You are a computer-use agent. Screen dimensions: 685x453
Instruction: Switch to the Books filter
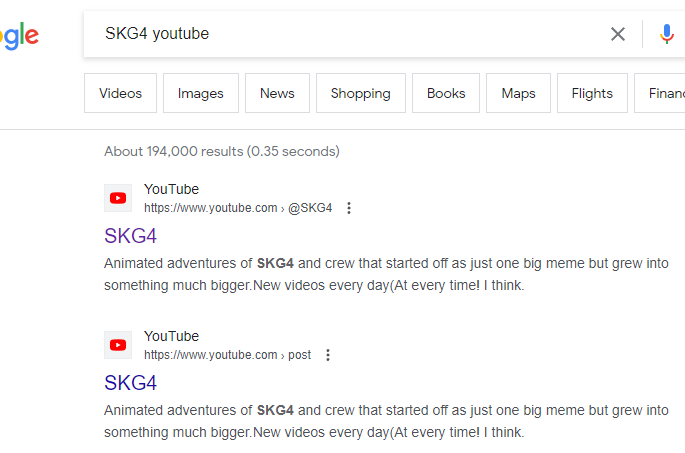tap(446, 93)
